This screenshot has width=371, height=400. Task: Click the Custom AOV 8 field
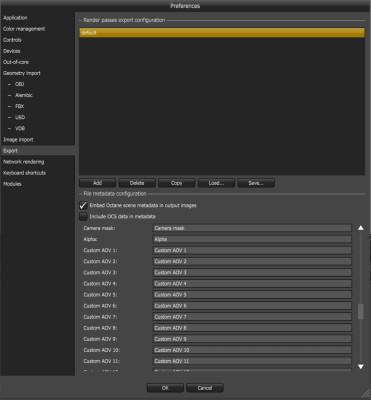252,328
